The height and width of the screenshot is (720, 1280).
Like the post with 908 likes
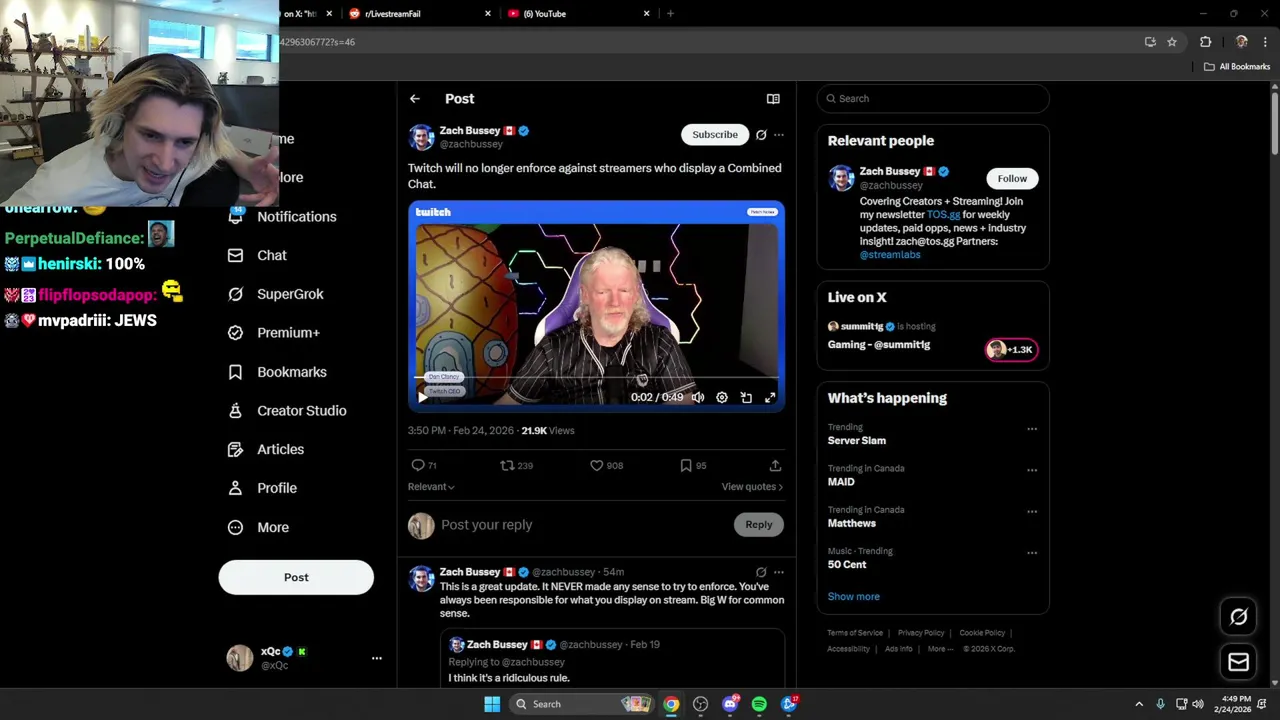[x=606, y=465]
